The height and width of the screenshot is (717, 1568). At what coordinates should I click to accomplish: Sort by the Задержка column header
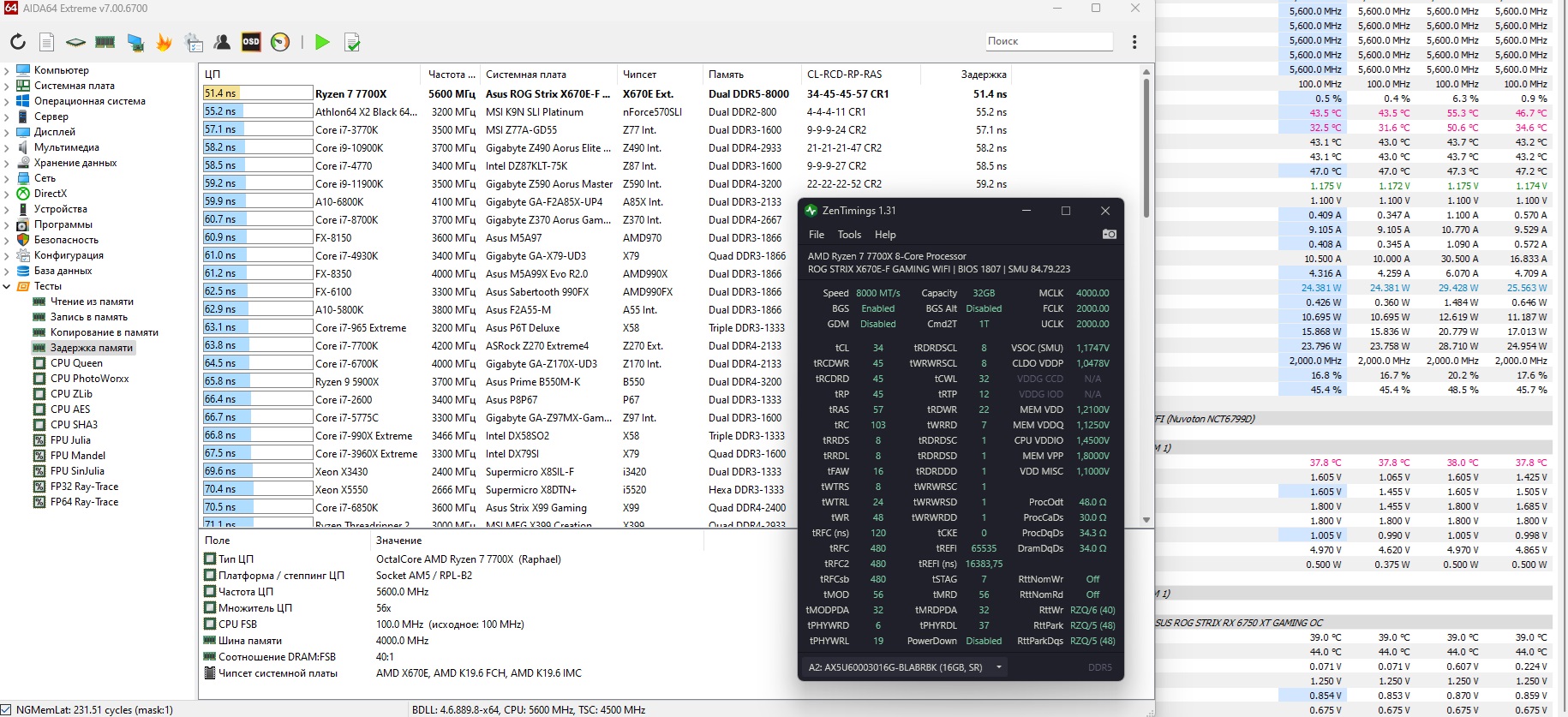967,75
